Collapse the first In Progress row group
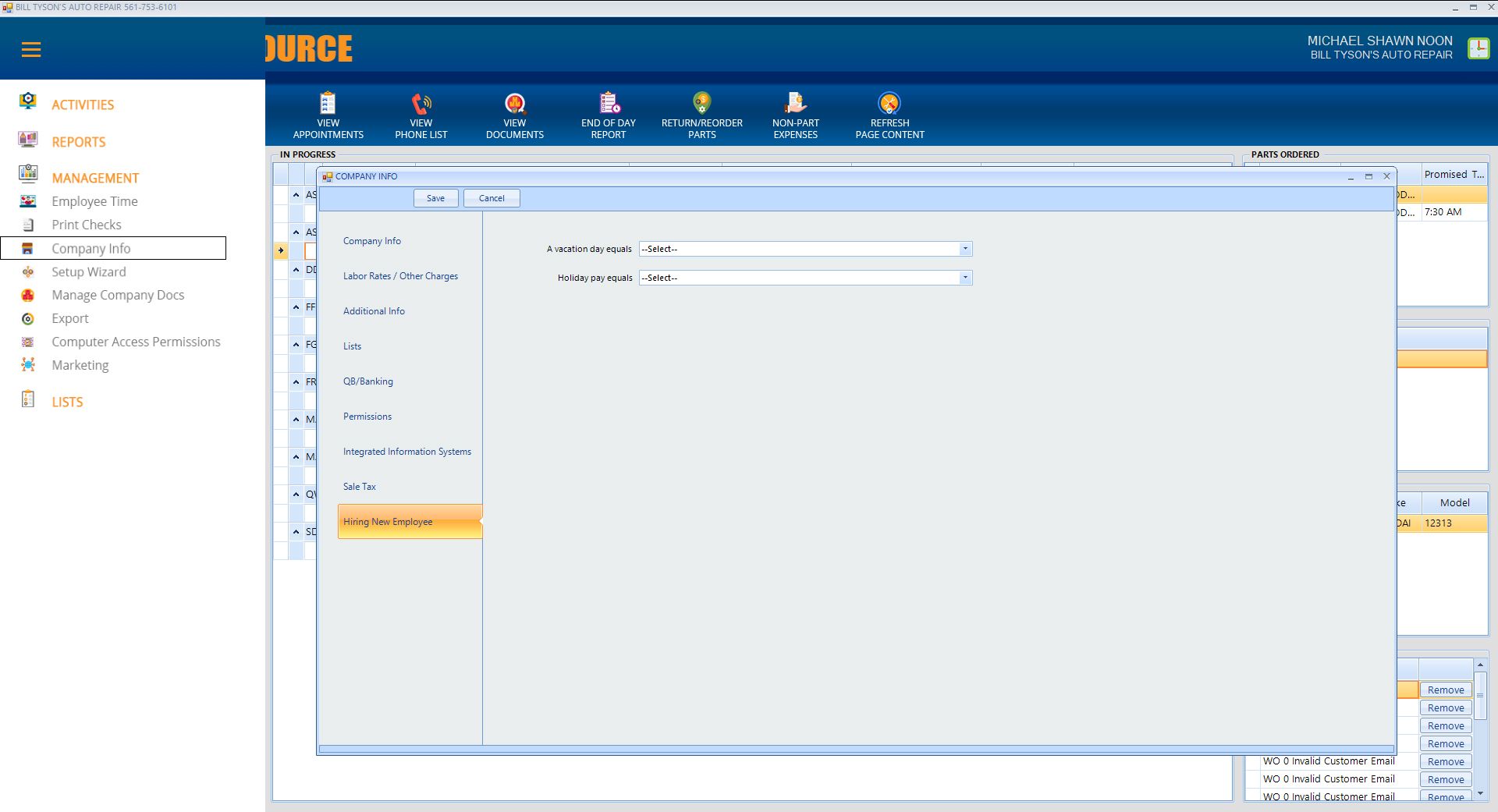The width and height of the screenshot is (1498, 812). pyautogui.click(x=296, y=195)
